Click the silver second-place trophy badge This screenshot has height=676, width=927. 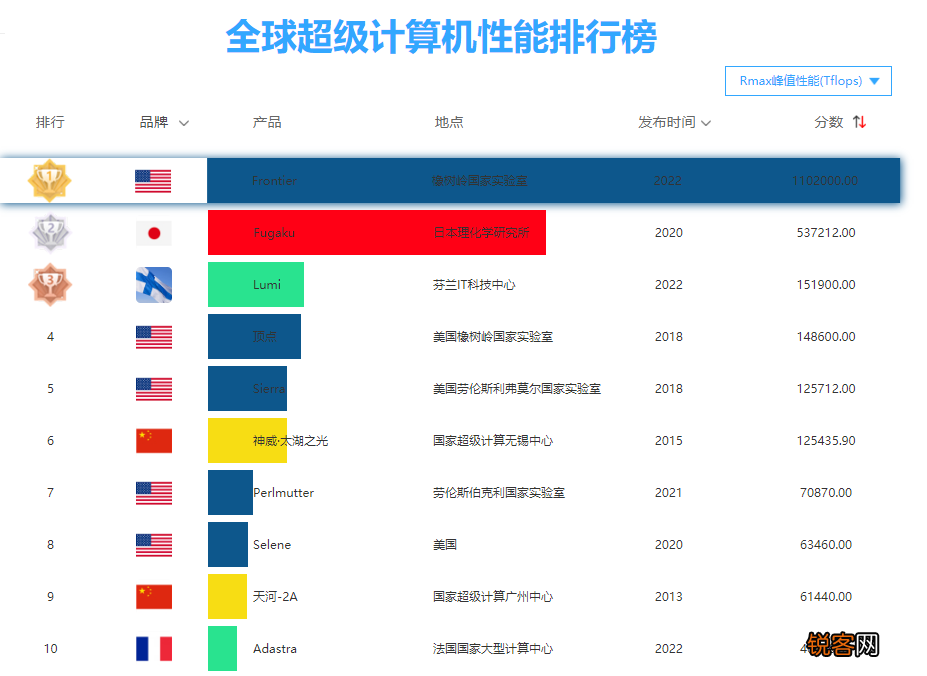(50, 232)
